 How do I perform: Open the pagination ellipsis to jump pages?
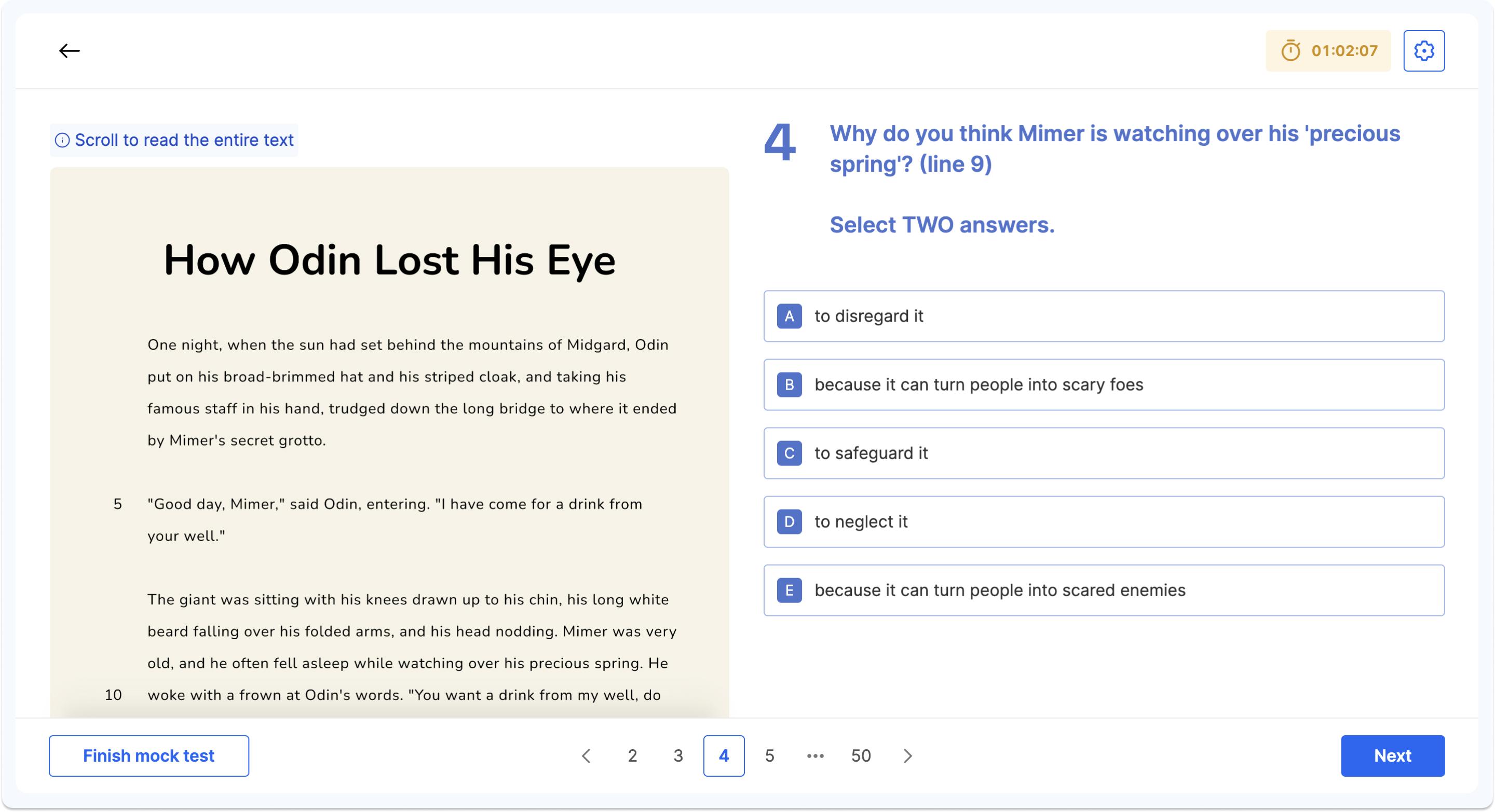(x=816, y=756)
